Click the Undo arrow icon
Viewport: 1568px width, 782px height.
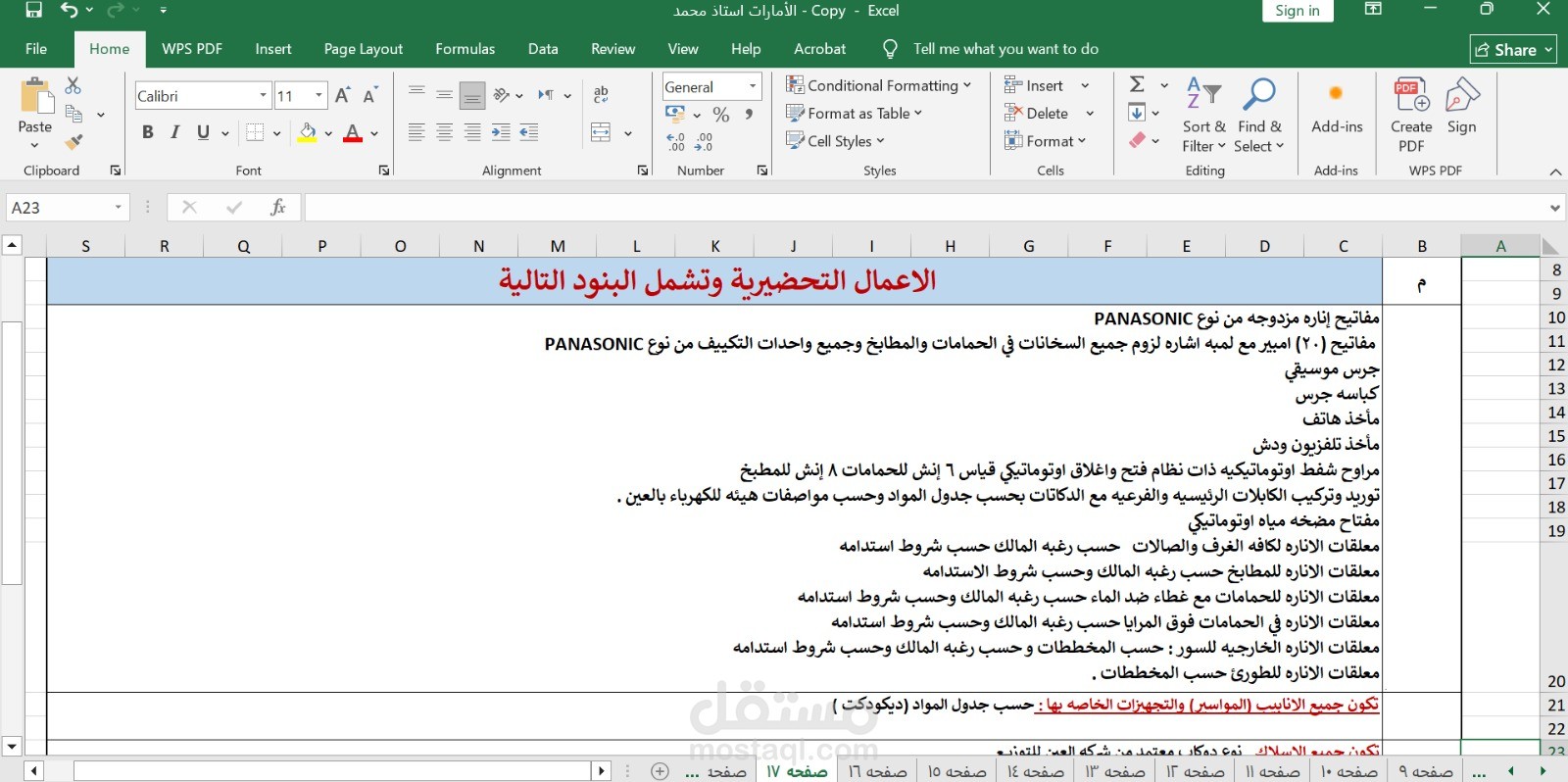pos(70,10)
